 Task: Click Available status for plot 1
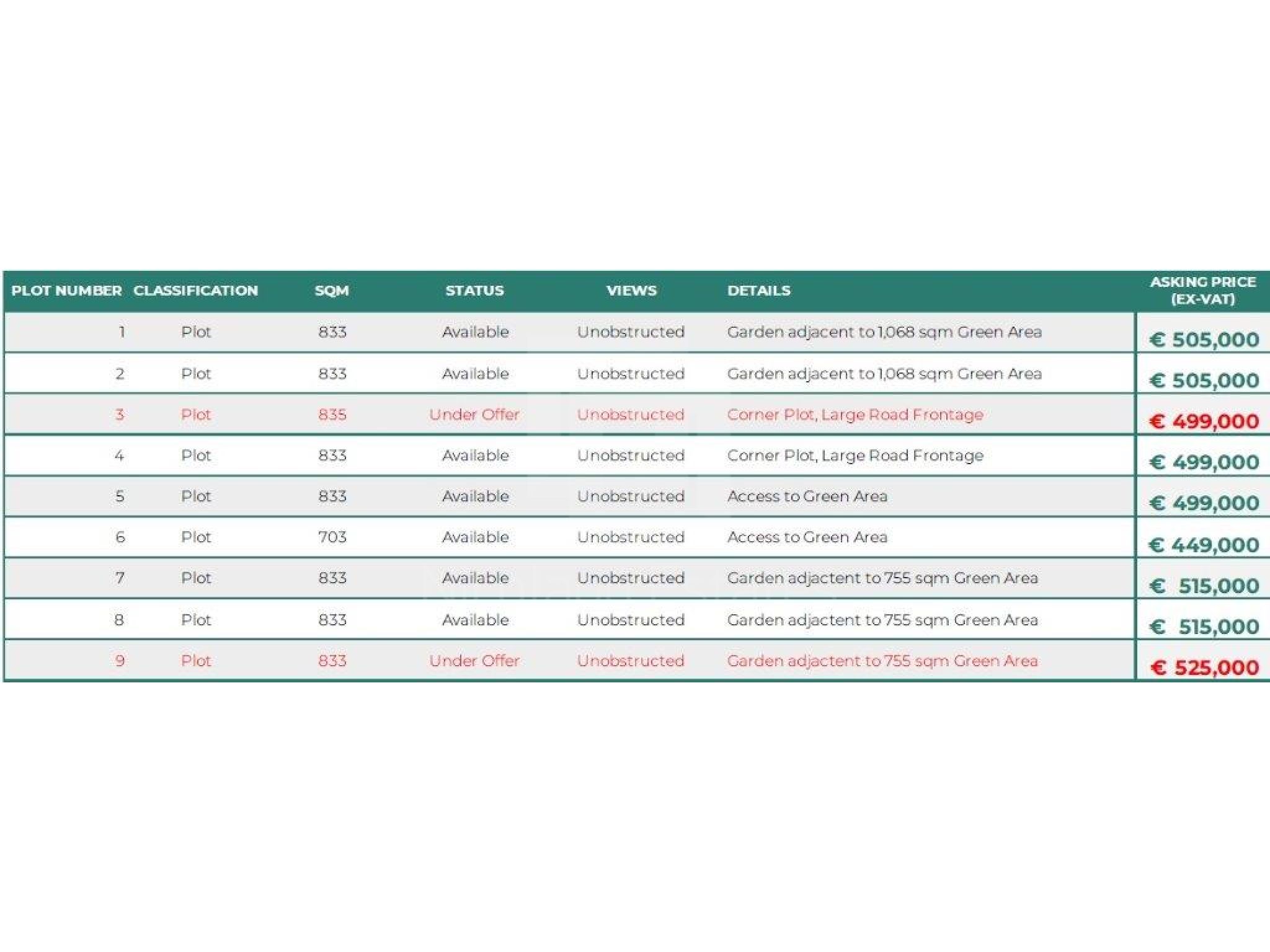(x=476, y=332)
